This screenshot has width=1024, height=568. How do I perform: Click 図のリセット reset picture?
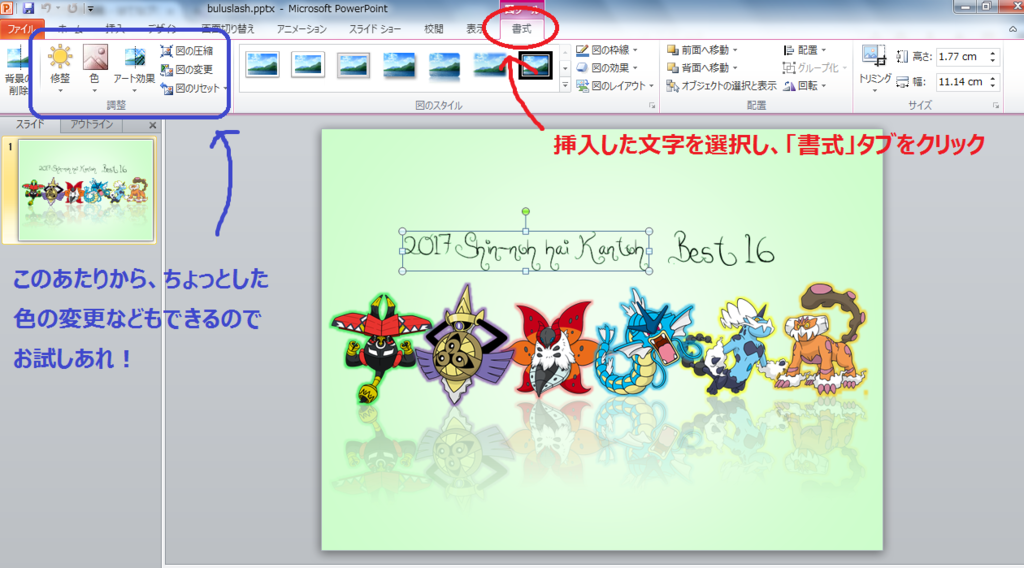[x=191, y=88]
